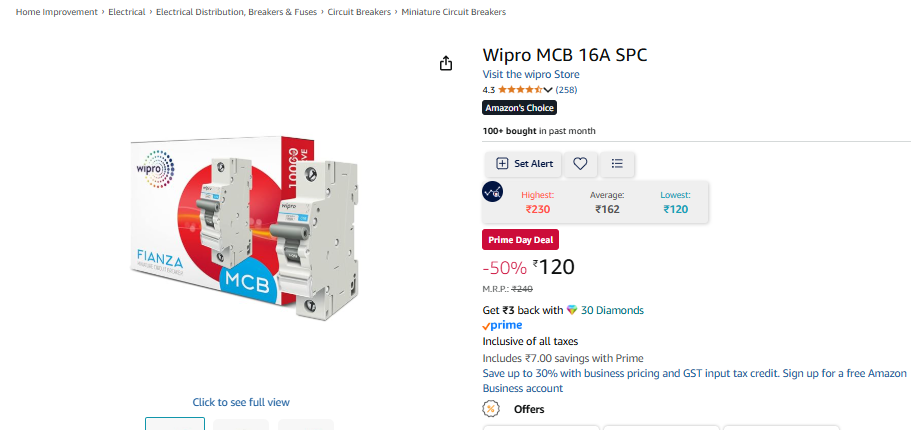This screenshot has height=430, width=920.
Task: Click the share icon beside product image
Action: [447, 63]
